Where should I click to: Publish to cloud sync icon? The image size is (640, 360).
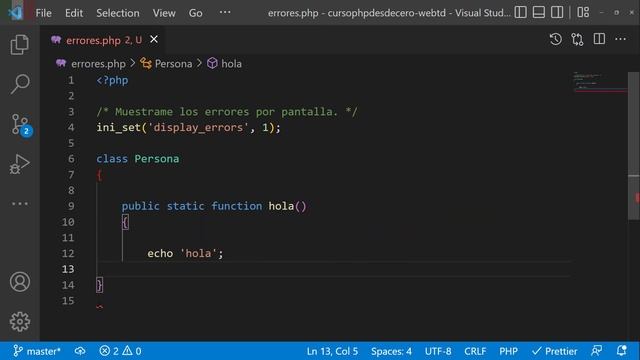(80, 351)
